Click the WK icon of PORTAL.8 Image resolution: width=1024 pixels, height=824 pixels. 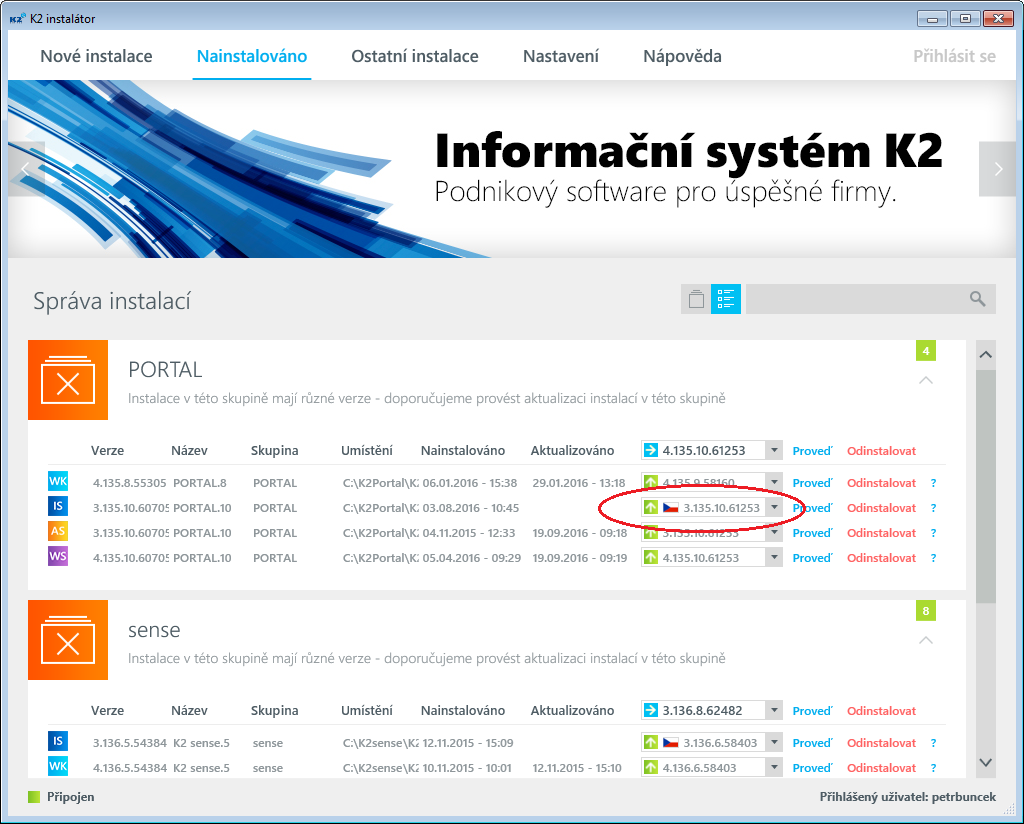point(58,482)
